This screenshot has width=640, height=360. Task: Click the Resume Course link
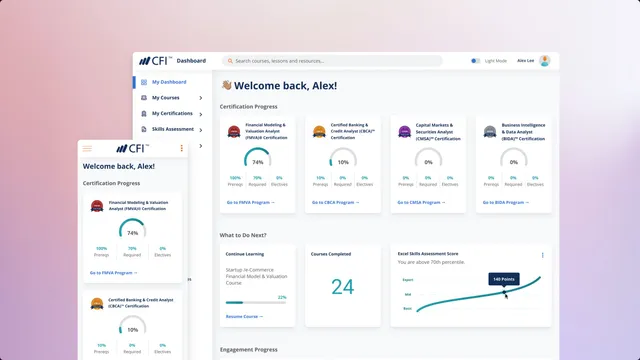tap(244, 316)
